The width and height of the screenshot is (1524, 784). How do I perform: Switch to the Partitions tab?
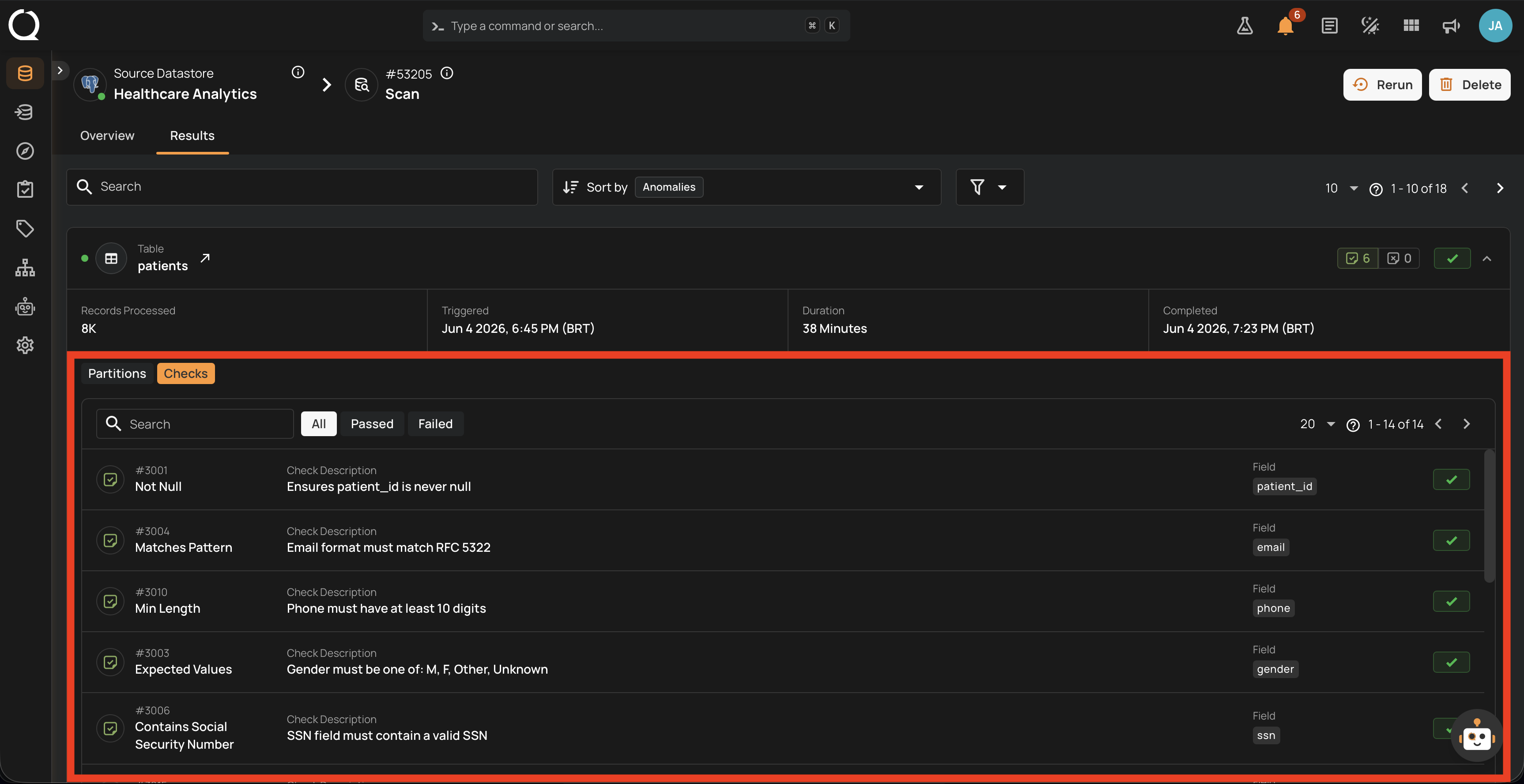coord(117,373)
